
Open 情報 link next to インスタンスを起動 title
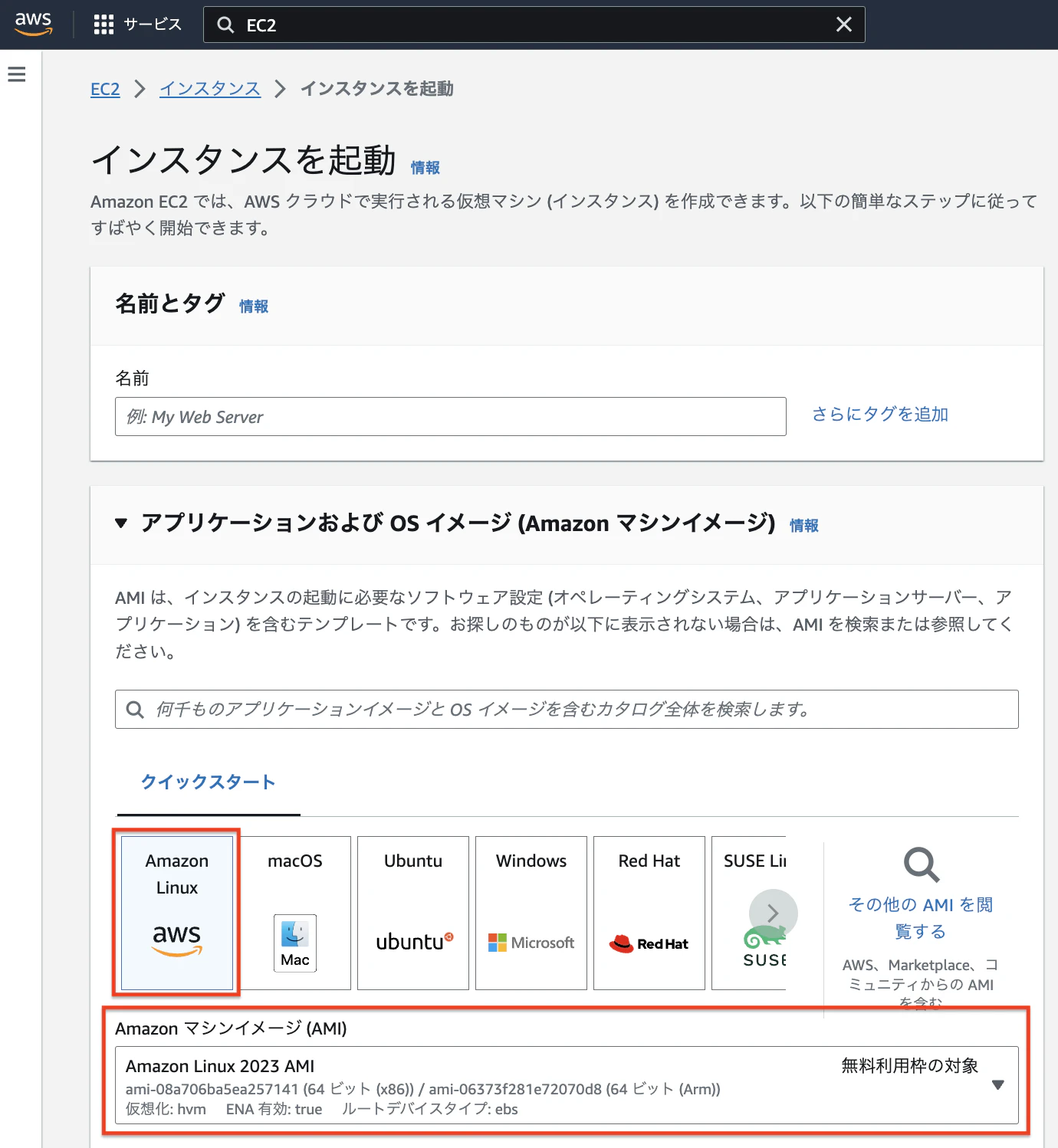point(426,168)
